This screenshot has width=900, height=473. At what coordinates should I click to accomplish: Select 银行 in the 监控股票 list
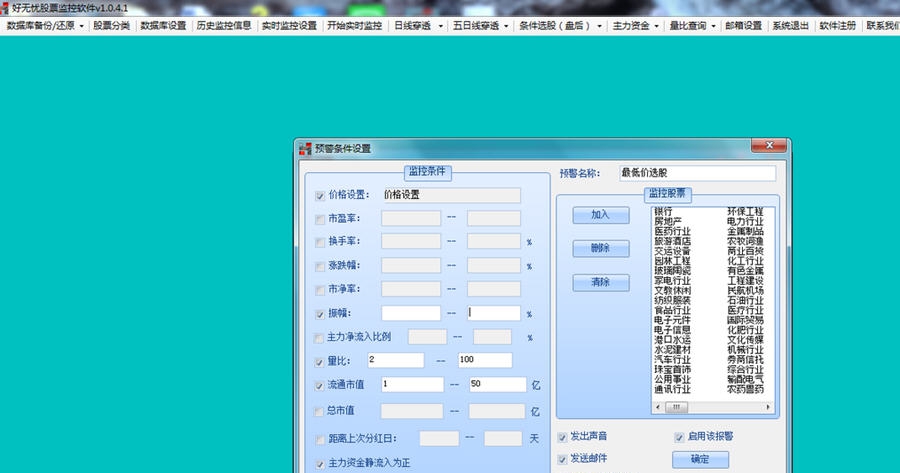pyautogui.click(x=663, y=212)
